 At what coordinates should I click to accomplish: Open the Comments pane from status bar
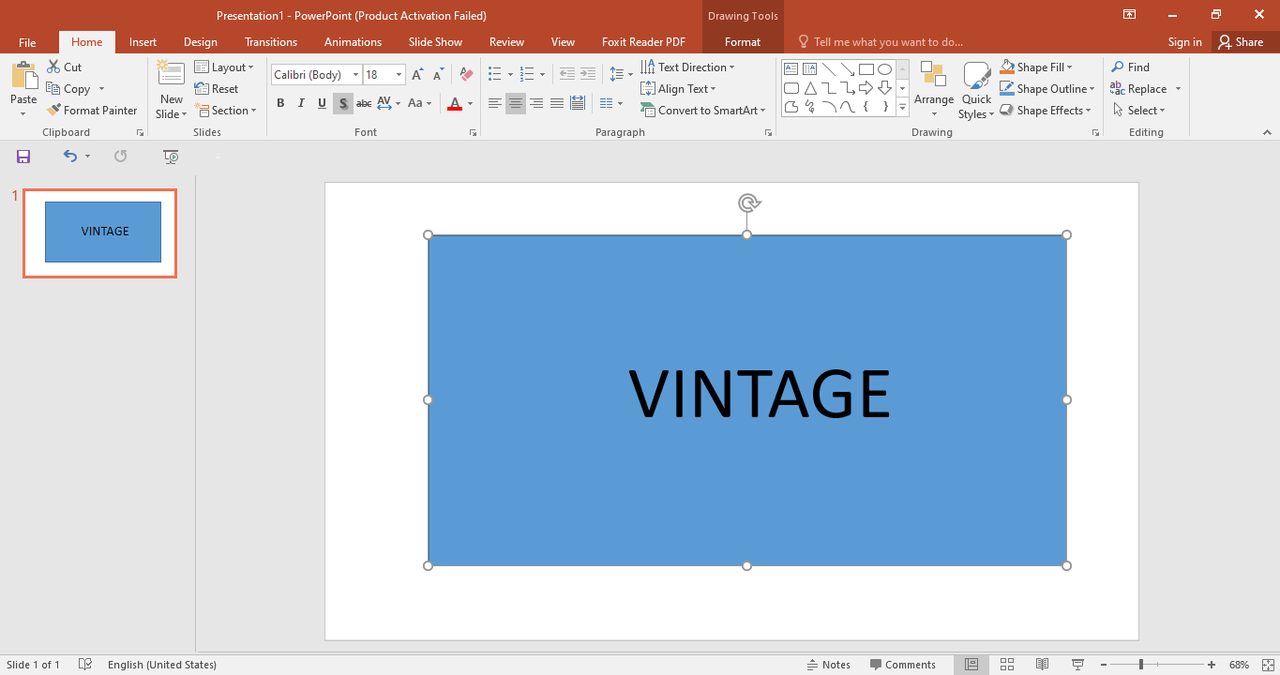coord(902,664)
